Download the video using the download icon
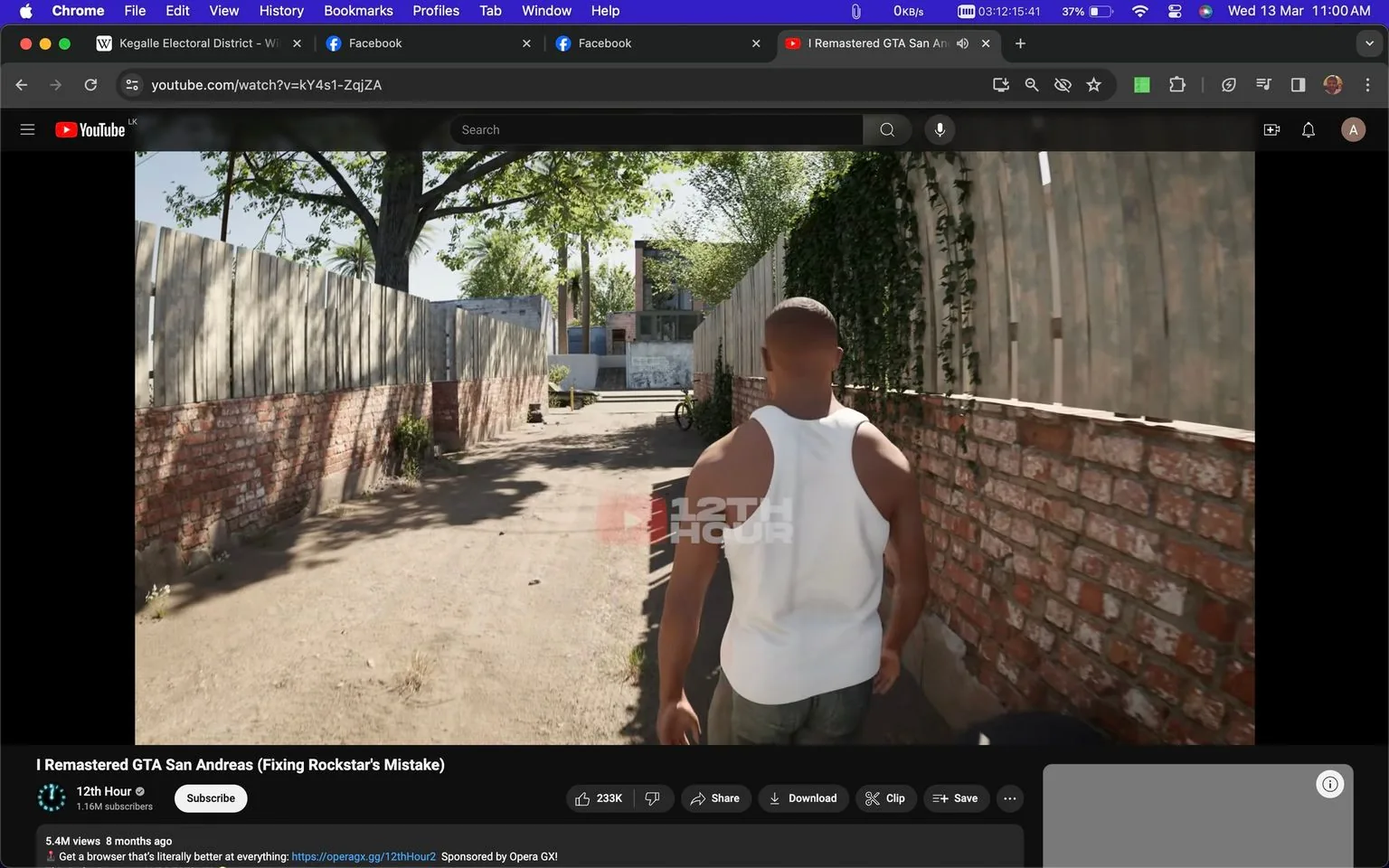 point(802,798)
